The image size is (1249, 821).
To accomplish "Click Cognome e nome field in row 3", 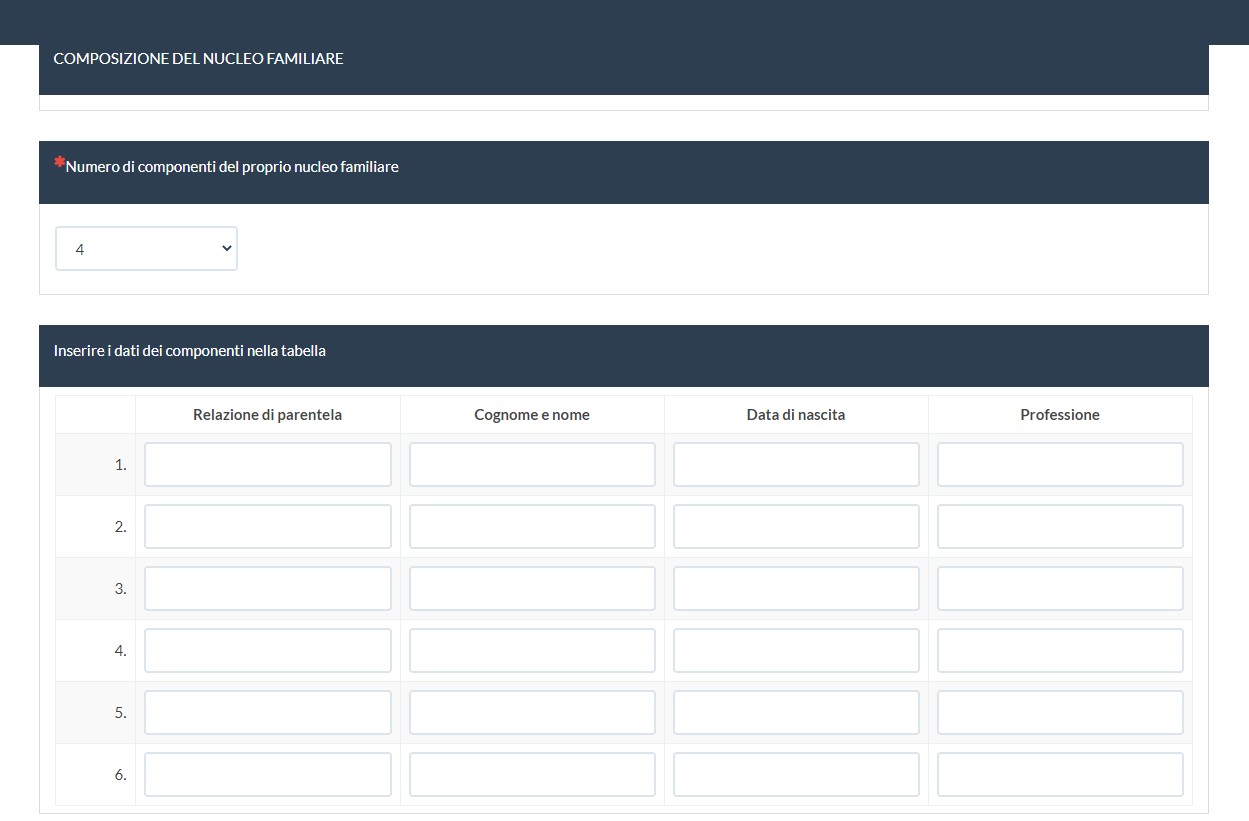I will (x=532, y=589).
